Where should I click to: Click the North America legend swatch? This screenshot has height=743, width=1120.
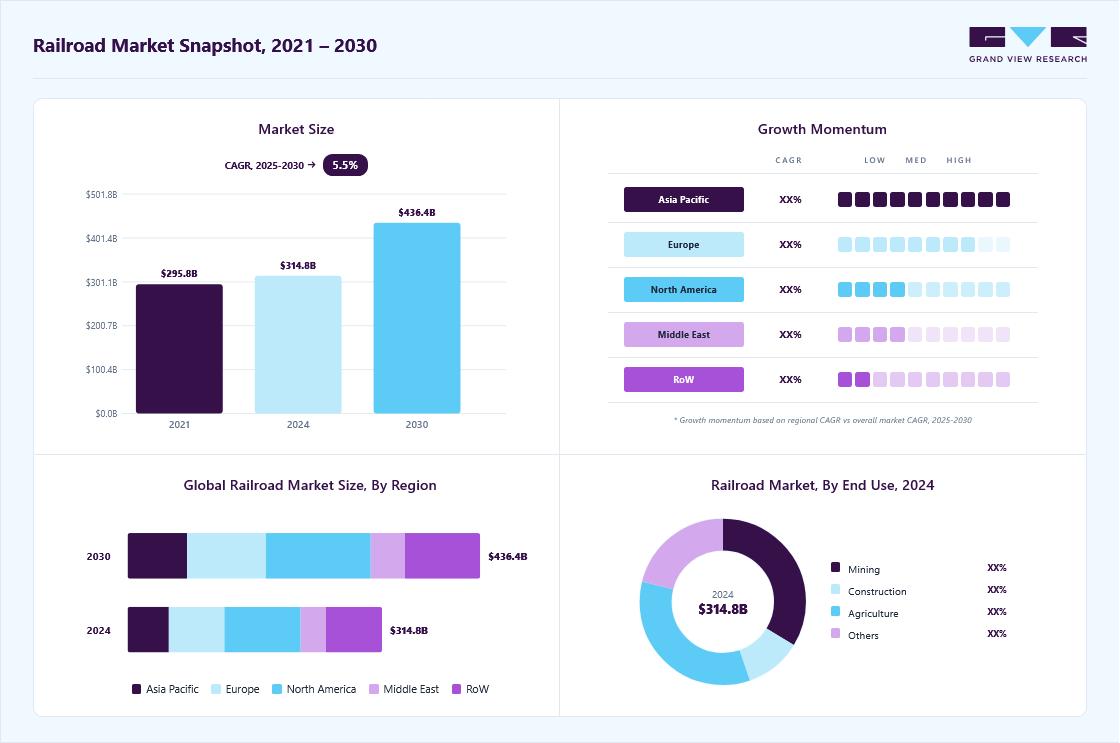point(277,689)
